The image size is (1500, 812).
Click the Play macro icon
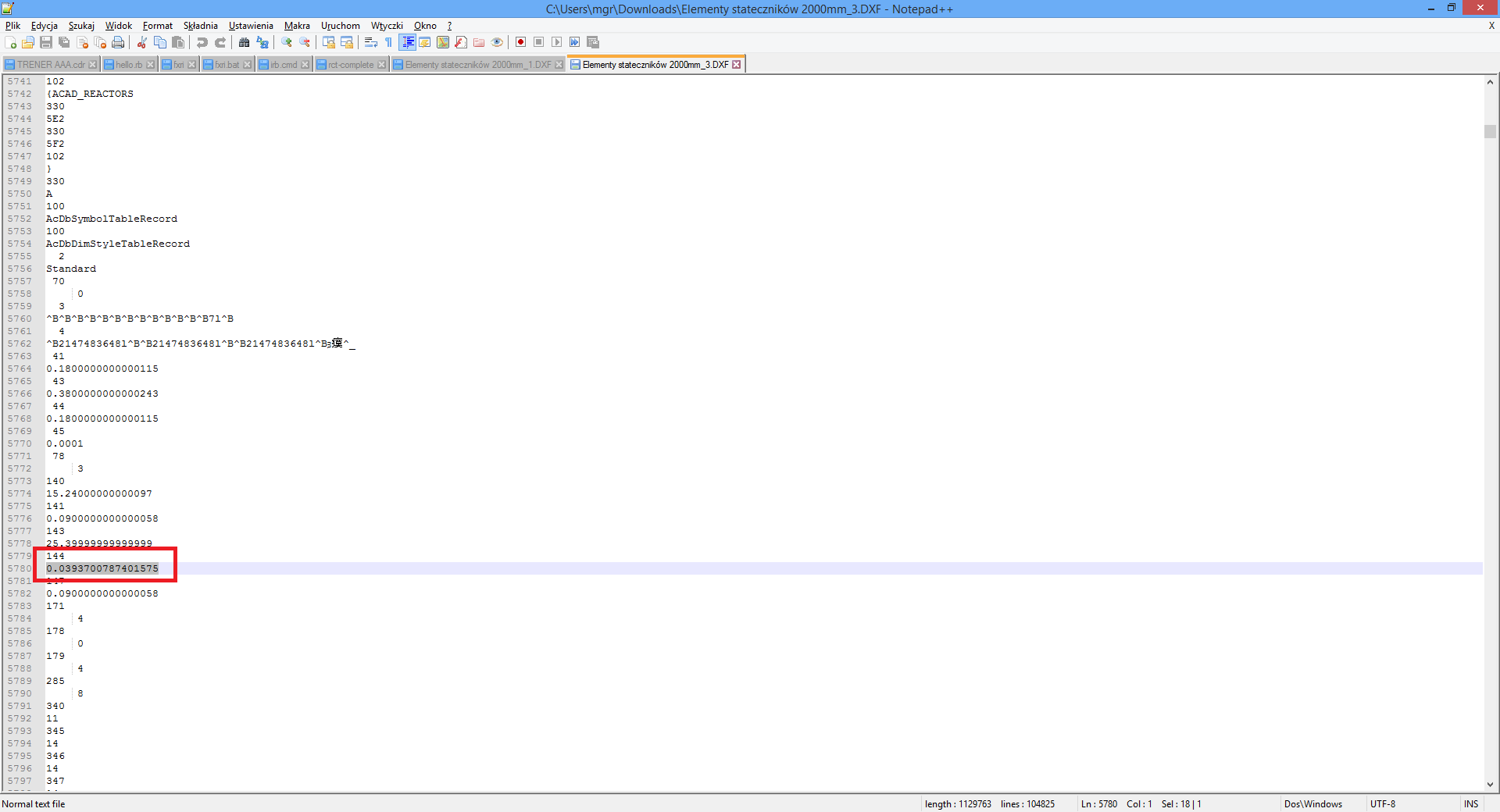coord(556,42)
